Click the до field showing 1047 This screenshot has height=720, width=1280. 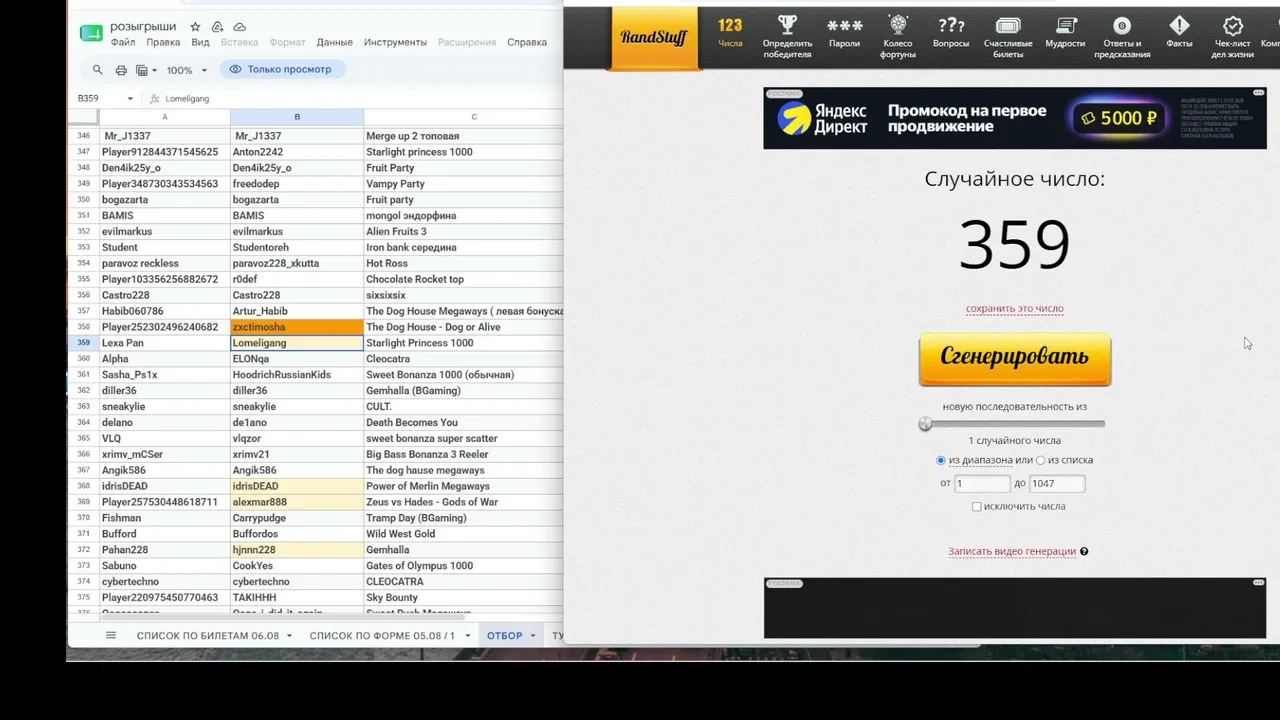pyautogui.click(x=1056, y=483)
